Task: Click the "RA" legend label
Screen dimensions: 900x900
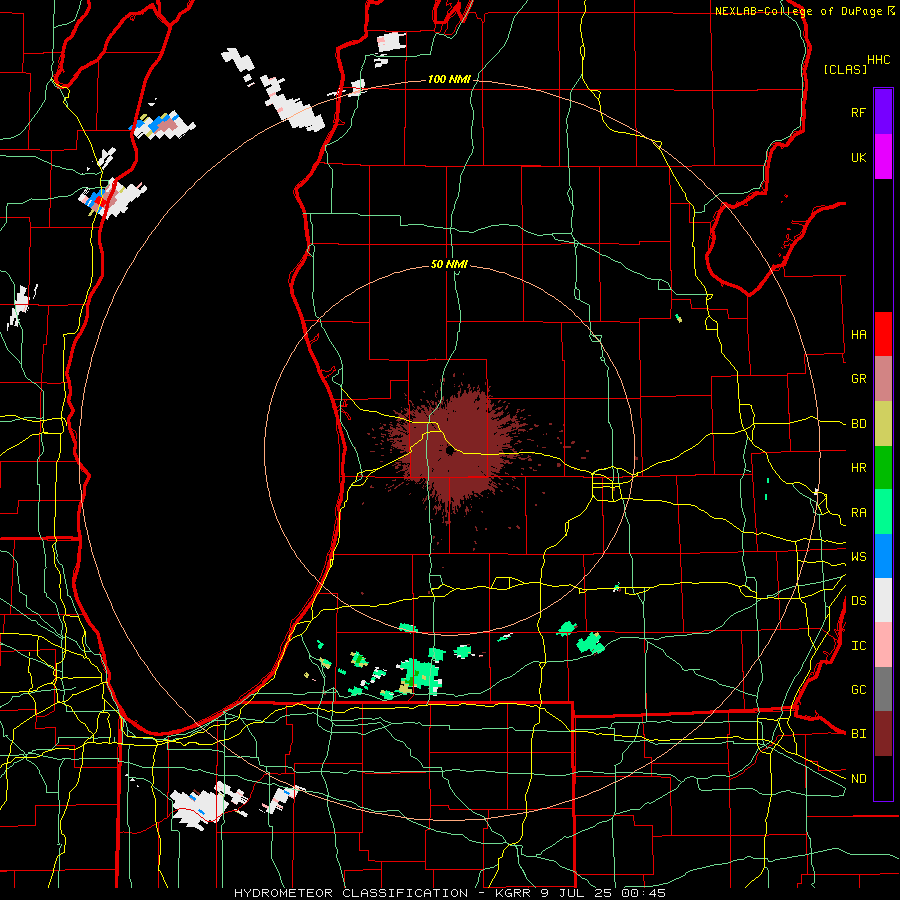Action: pyautogui.click(x=858, y=513)
